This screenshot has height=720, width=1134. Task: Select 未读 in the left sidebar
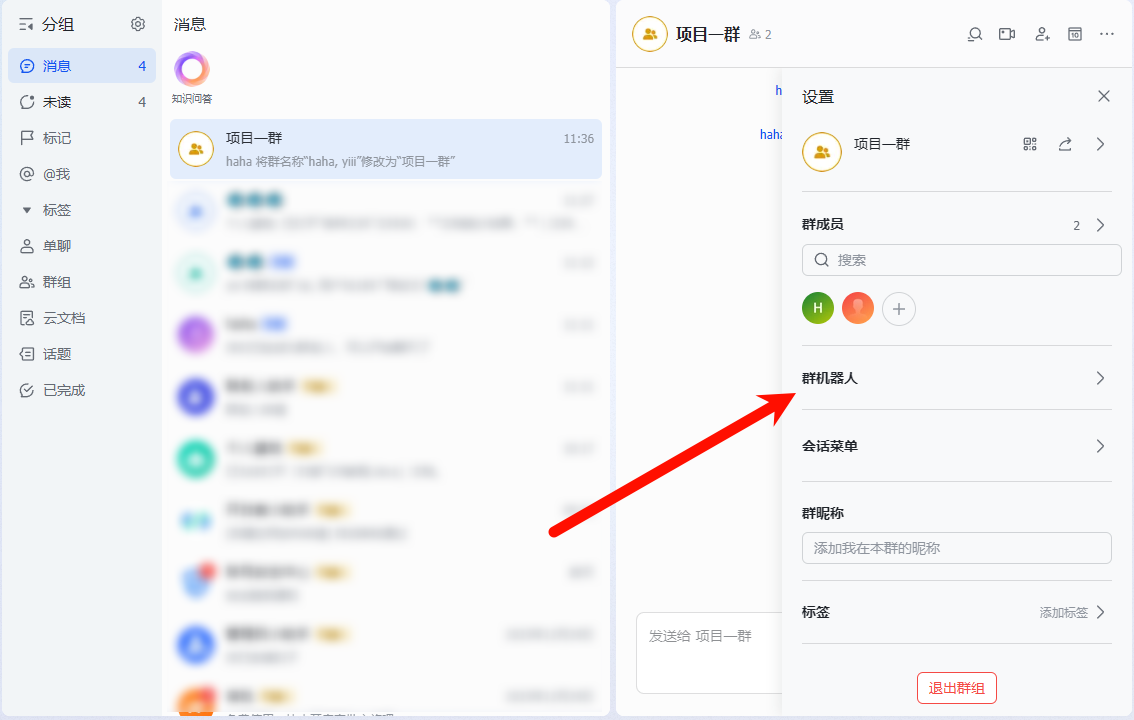coord(57,102)
